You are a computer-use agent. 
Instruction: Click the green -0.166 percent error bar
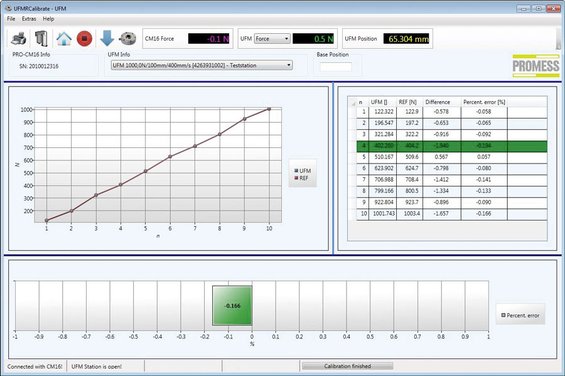click(232, 305)
